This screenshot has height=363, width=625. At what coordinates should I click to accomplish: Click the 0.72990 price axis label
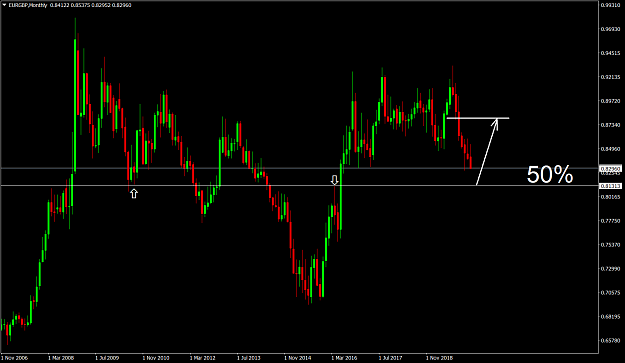click(611, 269)
